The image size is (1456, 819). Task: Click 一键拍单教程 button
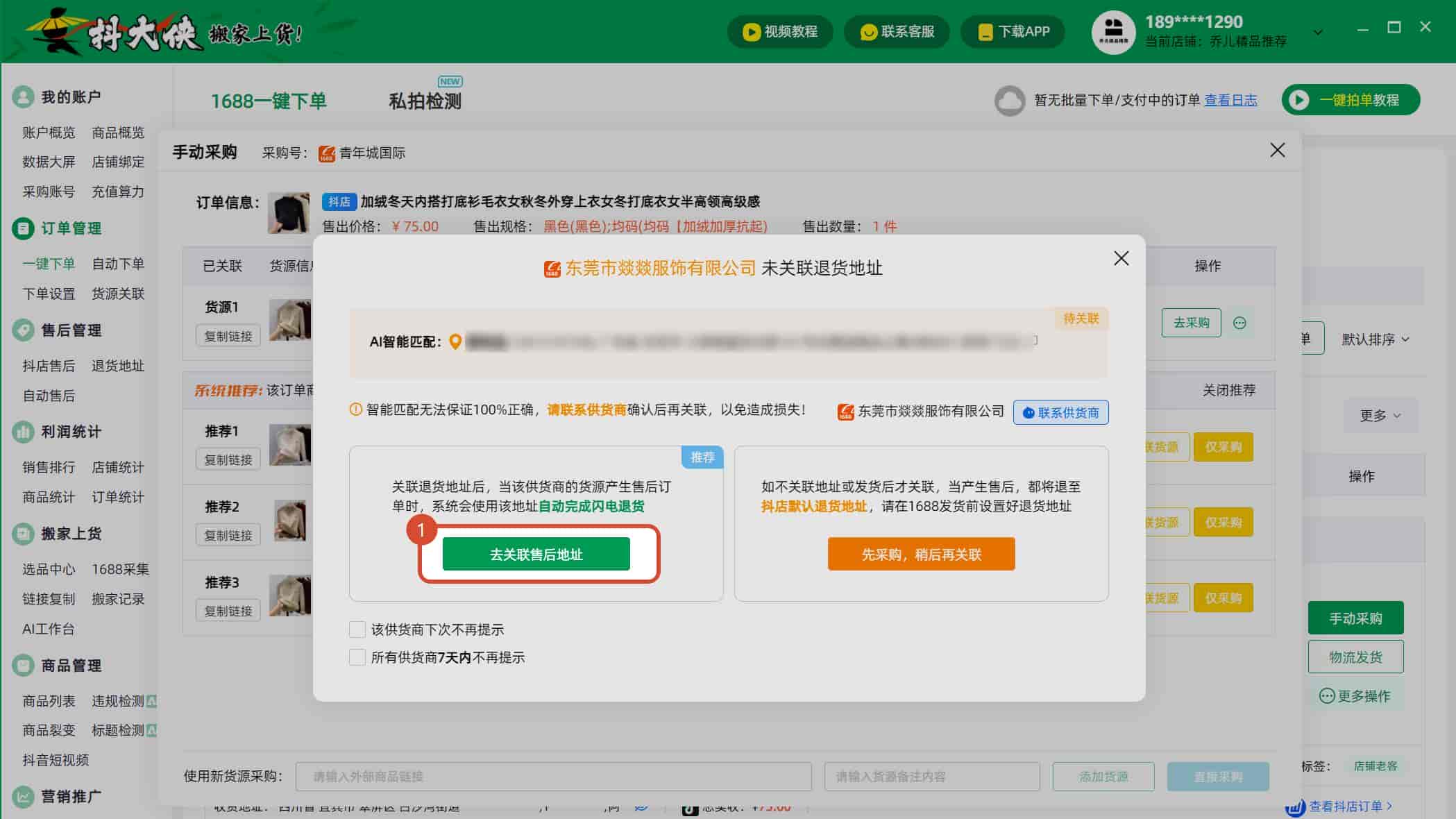click(1351, 100)
